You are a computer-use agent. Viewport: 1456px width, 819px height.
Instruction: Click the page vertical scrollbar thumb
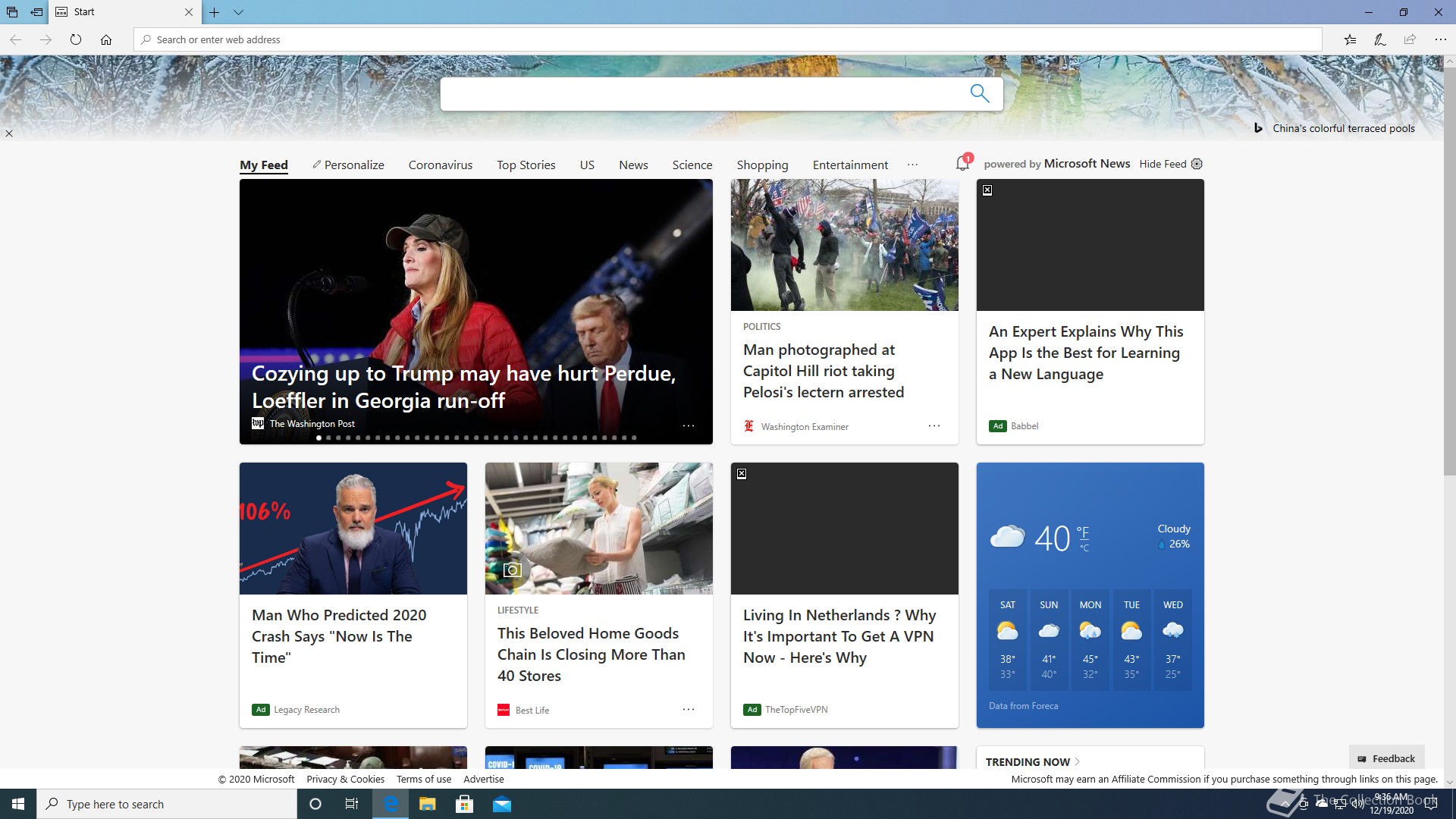coord(1449,271)
